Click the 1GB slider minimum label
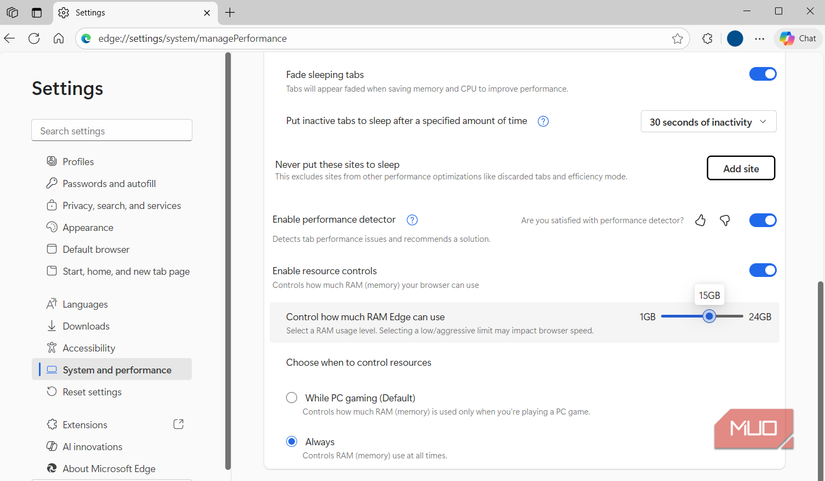The width and height of the screenshot is (825, 481). point(648,317)
